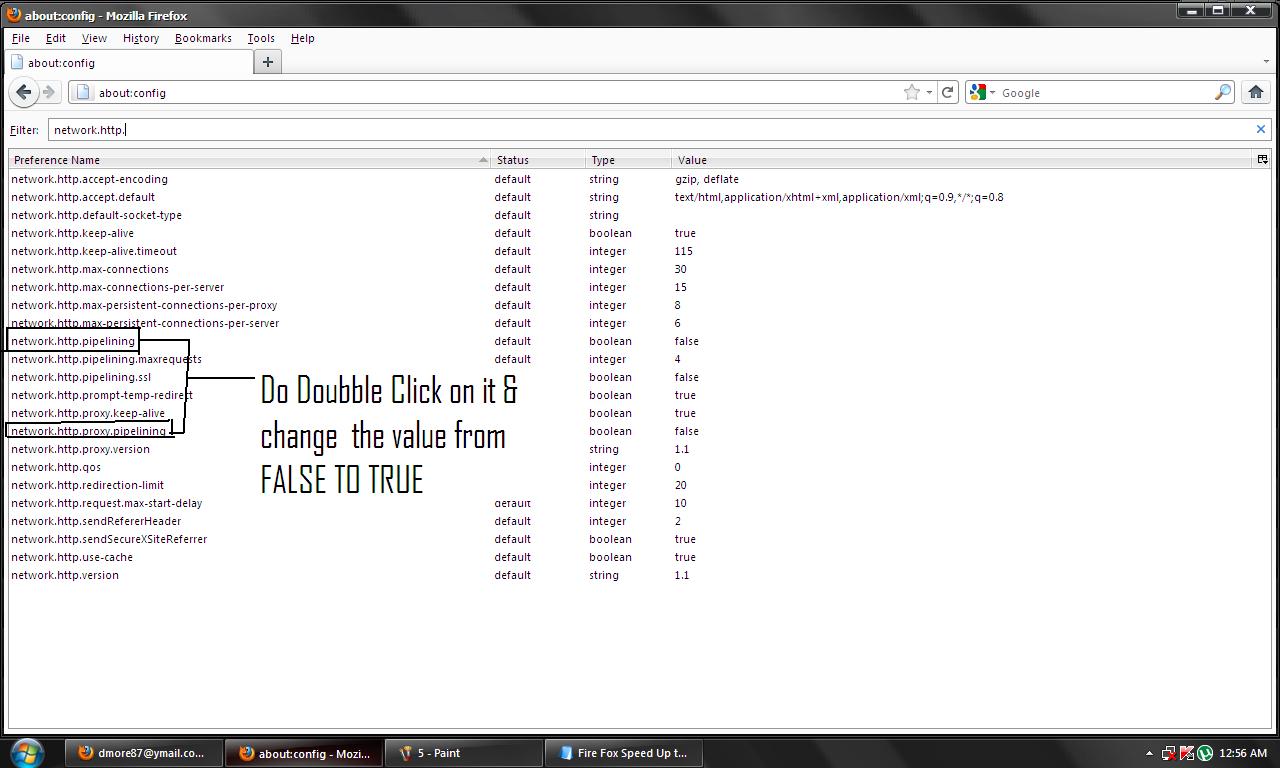Select network.http.max-connections-per-server row
1280x768 pixels.
[x=640, y=287]
